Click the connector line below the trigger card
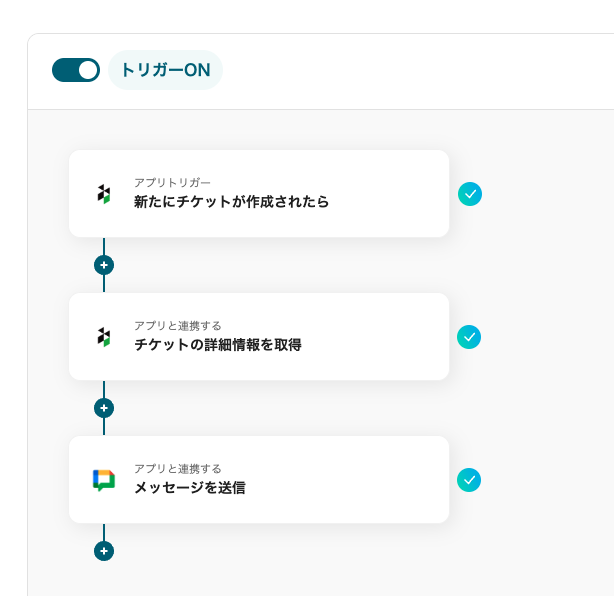This screenshot has width=614, height=596. pos(104,246)
